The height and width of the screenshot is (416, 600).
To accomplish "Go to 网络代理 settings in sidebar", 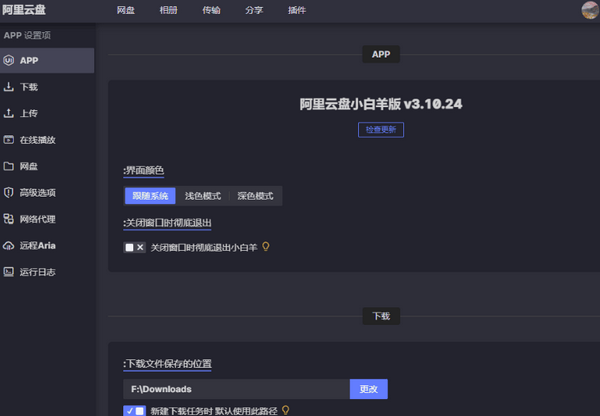I will [47, 219].
